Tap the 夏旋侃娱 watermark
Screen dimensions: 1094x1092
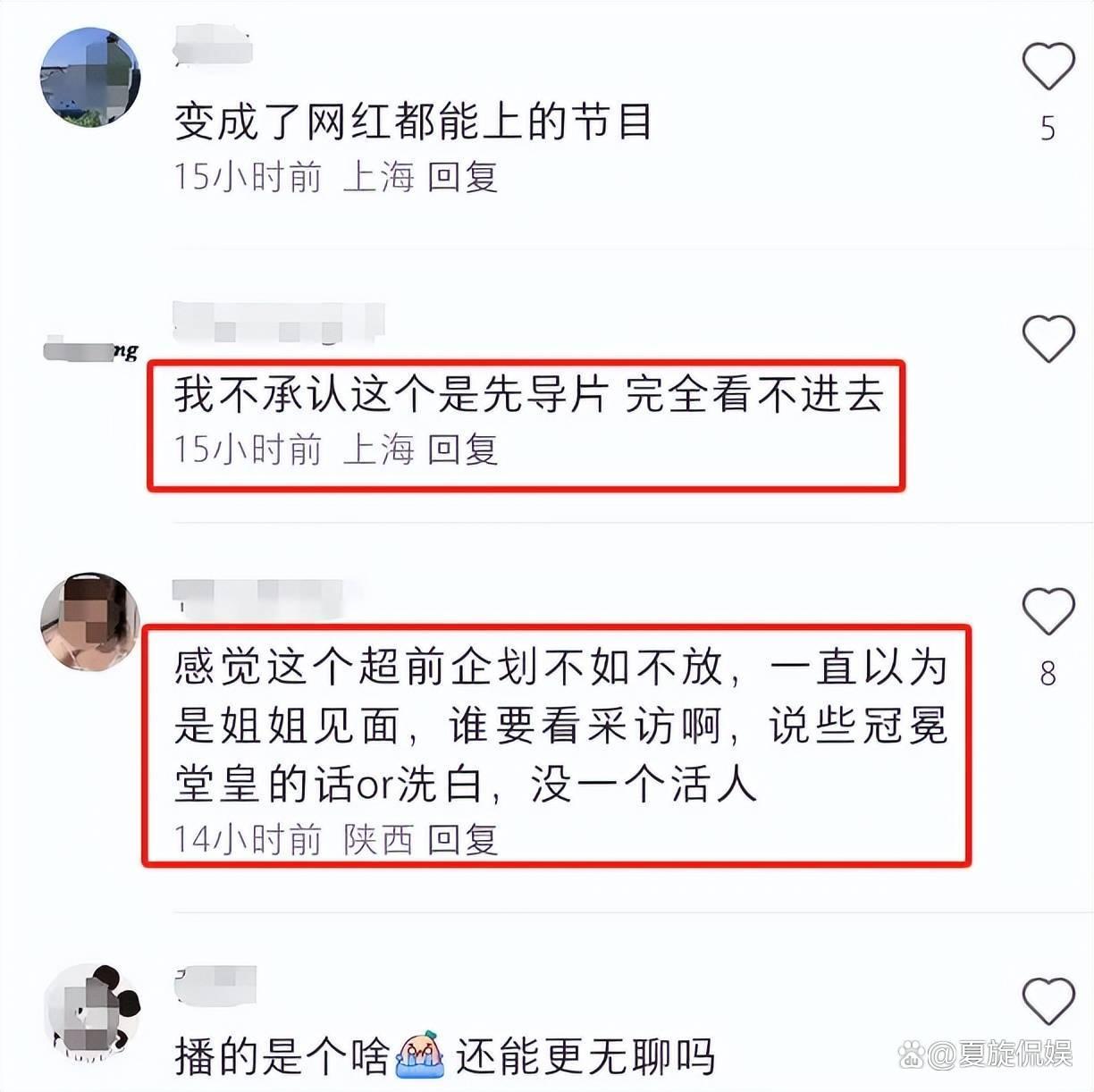(986, 1054)
